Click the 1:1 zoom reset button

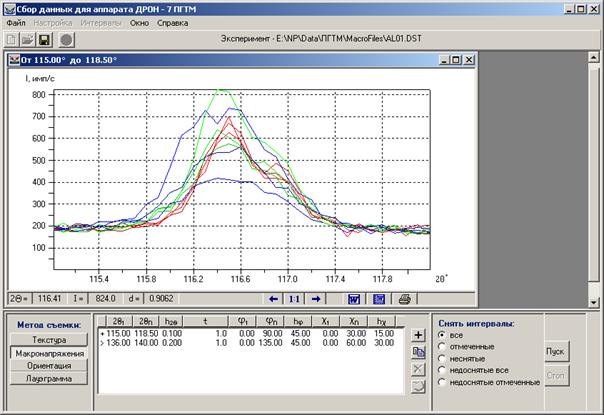294,299
